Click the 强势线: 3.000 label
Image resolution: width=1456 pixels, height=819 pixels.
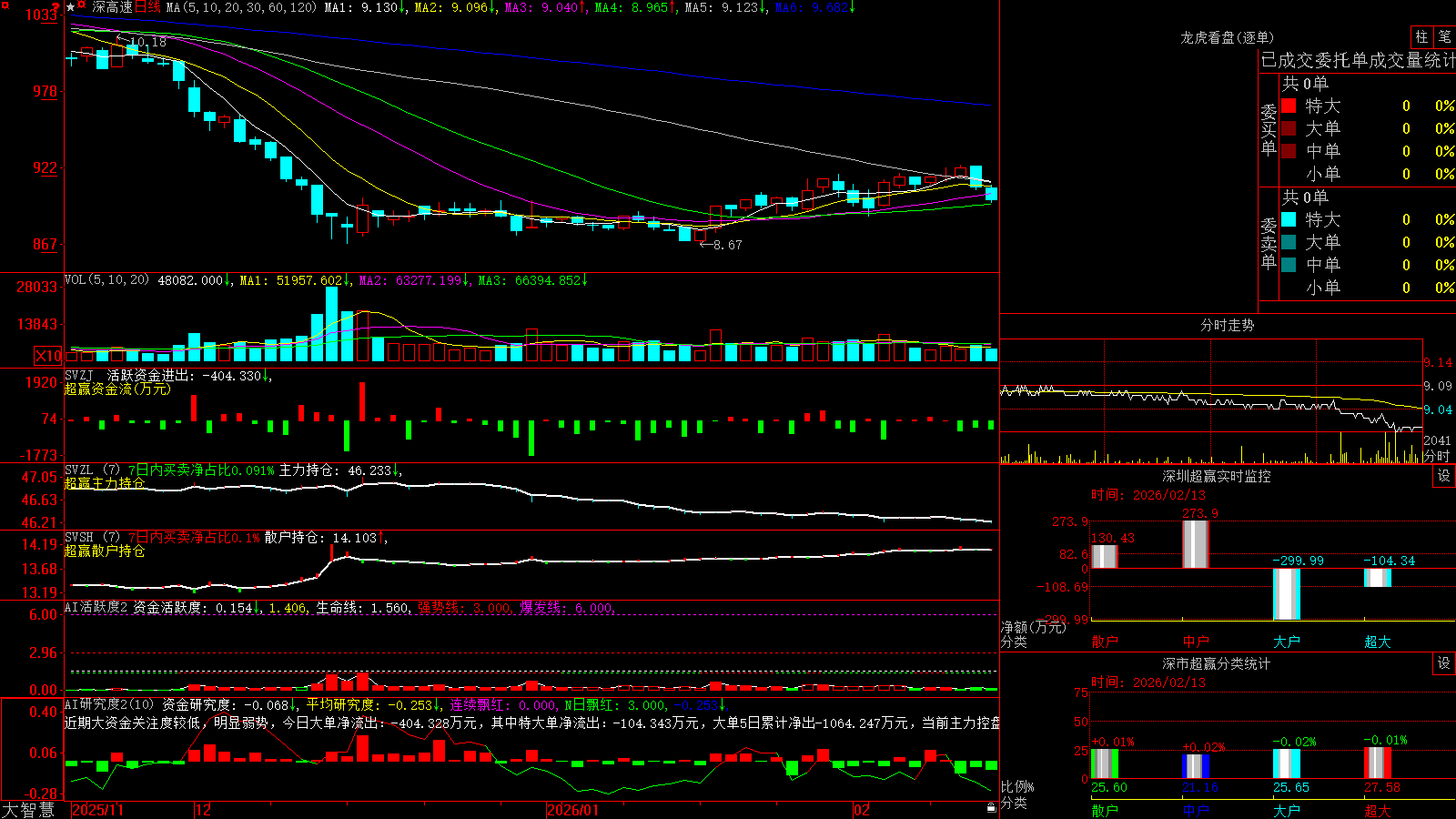[464, 608]
